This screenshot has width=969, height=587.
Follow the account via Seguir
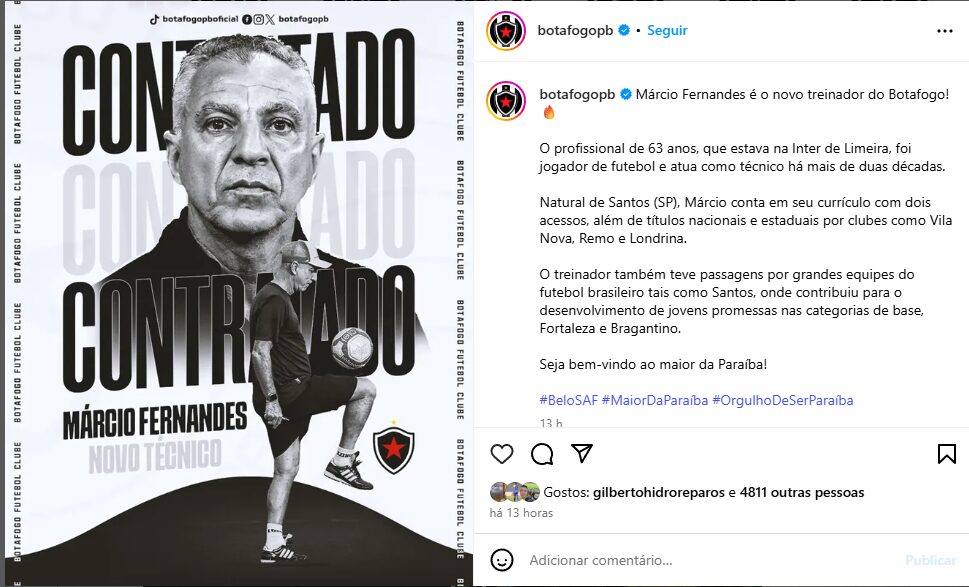pos(667,30)
